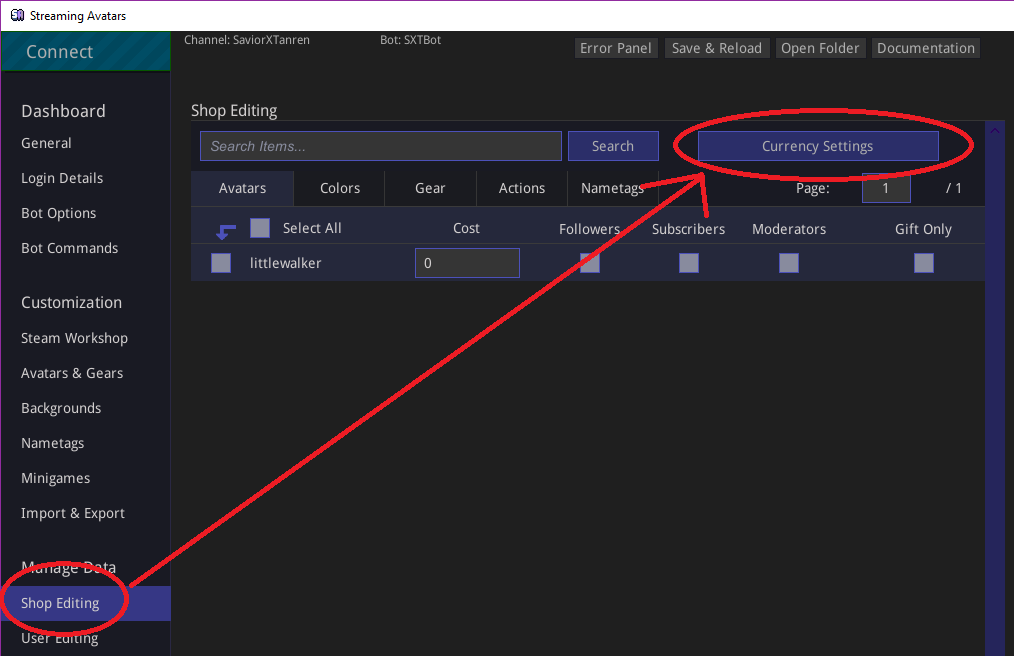
Task: Open the Backgrounds customization page
Action: coord(60,407)
